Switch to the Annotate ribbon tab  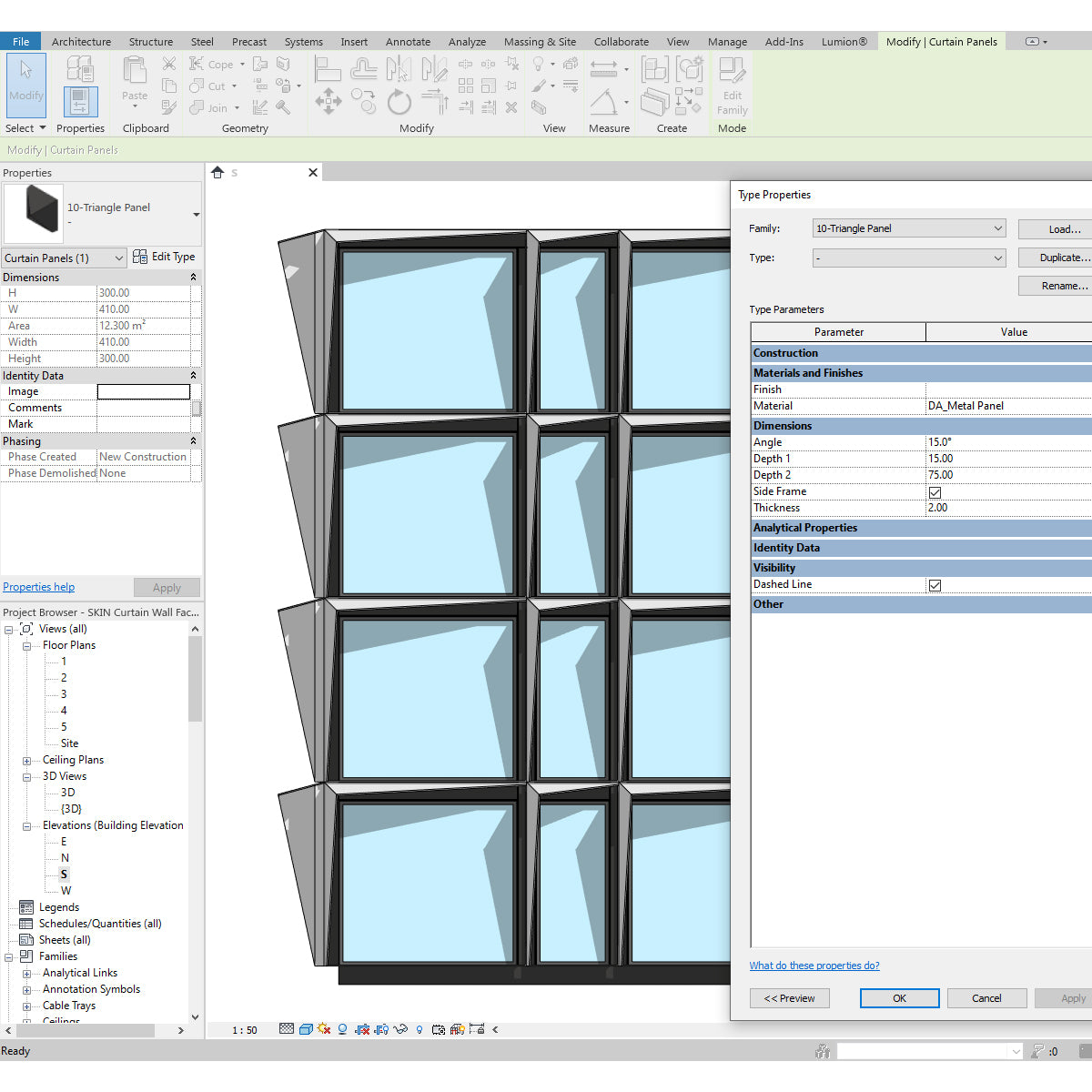pos(408,41)
